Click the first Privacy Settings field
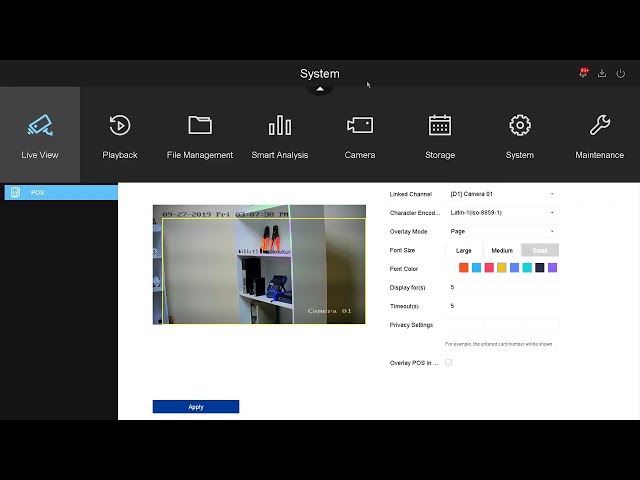Screen dimensions: 640x480 (x=464, y=325)
